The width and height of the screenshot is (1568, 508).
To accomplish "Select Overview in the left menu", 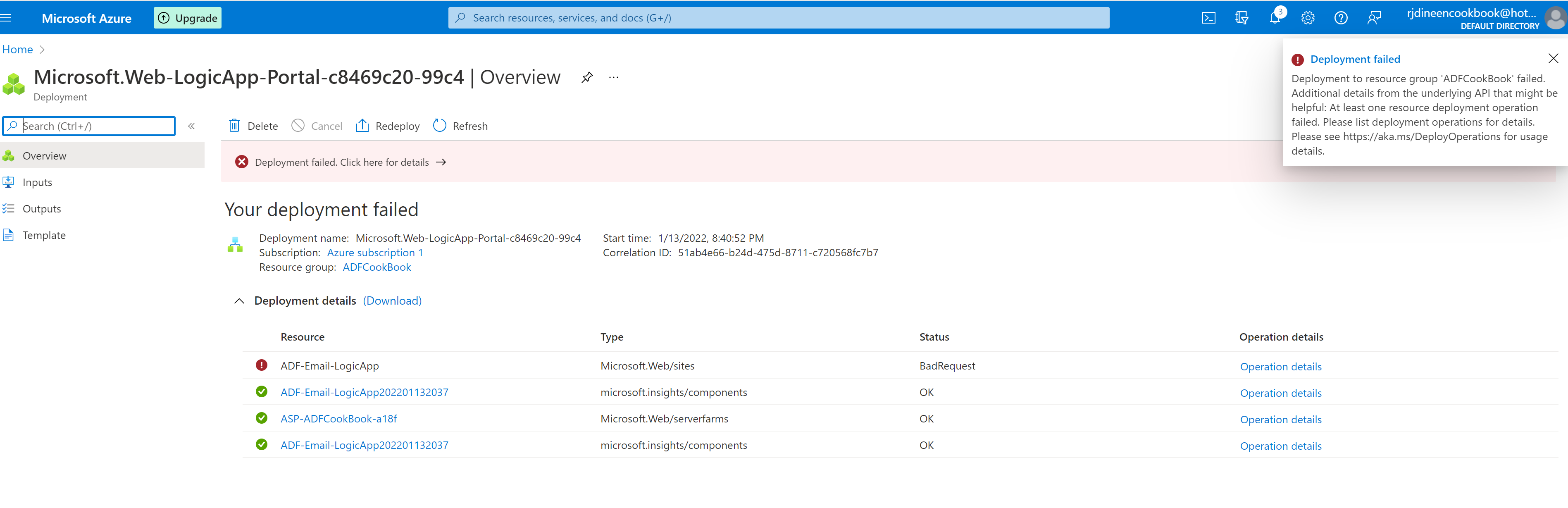I will [102, 156].
